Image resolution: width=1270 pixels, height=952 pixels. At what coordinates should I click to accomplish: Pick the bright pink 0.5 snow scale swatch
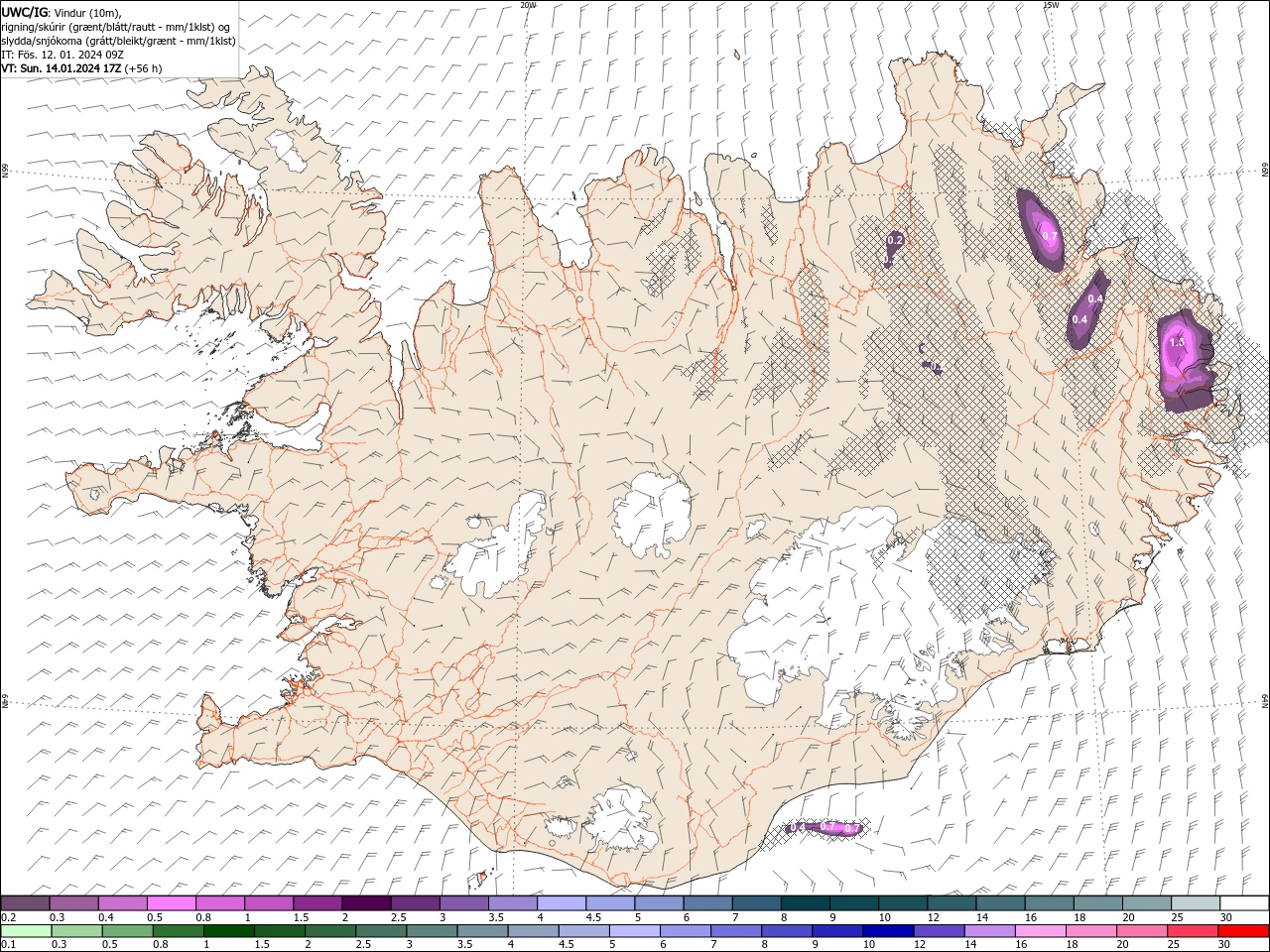click(171, 903)
